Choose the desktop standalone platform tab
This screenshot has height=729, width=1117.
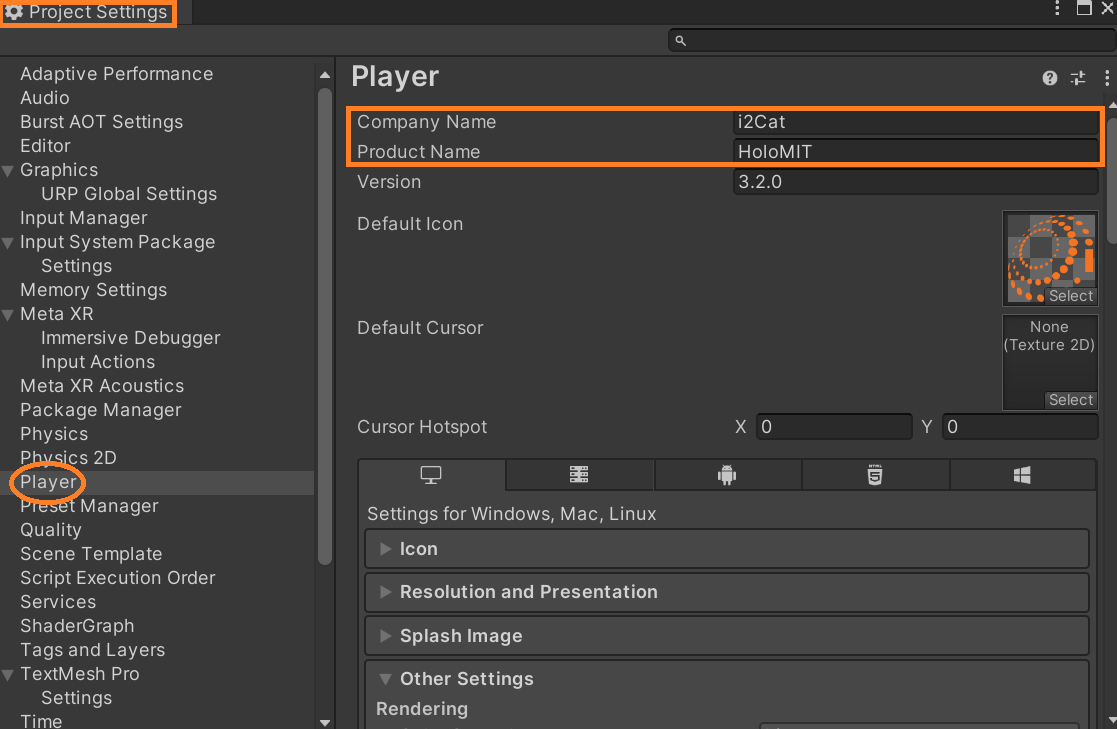431,476
